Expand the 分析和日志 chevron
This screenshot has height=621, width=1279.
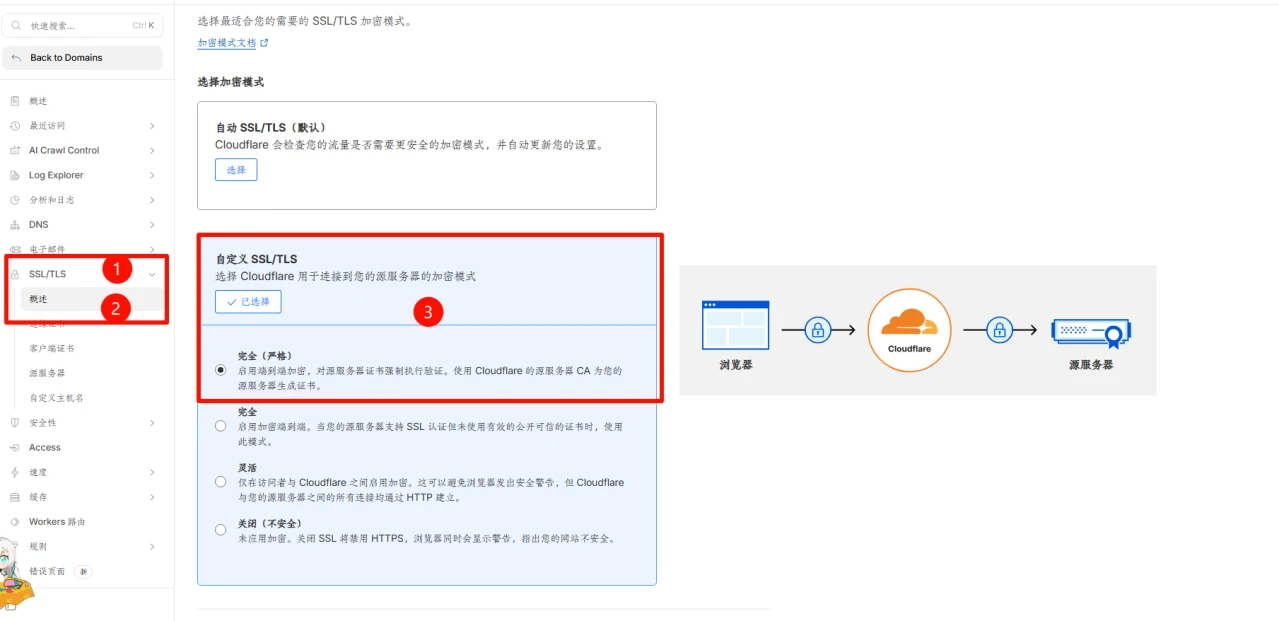point(152,200)
